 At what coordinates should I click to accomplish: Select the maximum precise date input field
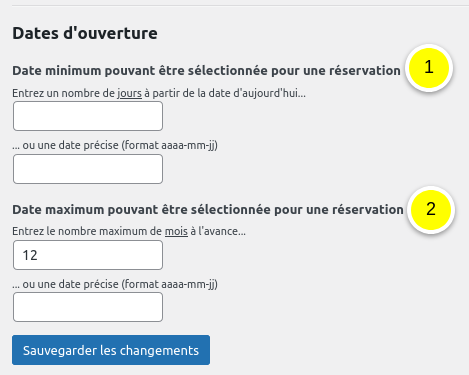(88, 307)
